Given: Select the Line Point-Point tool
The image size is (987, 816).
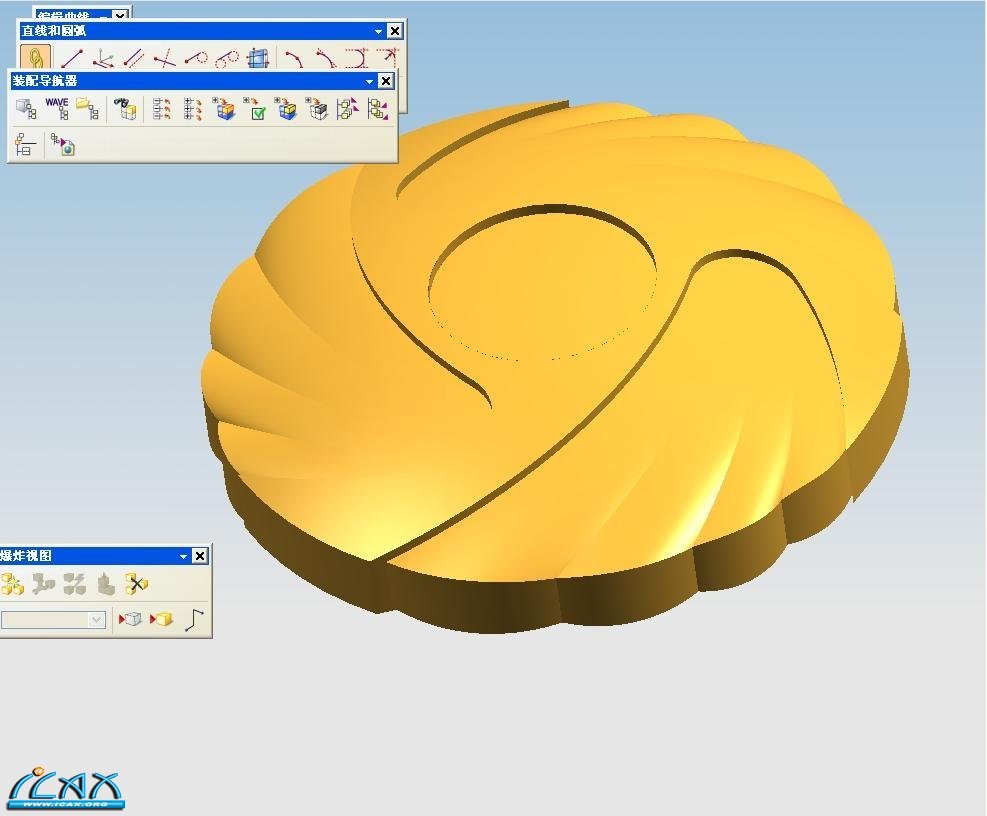Looking at the screenshot, I should click(x=72, y=59).
